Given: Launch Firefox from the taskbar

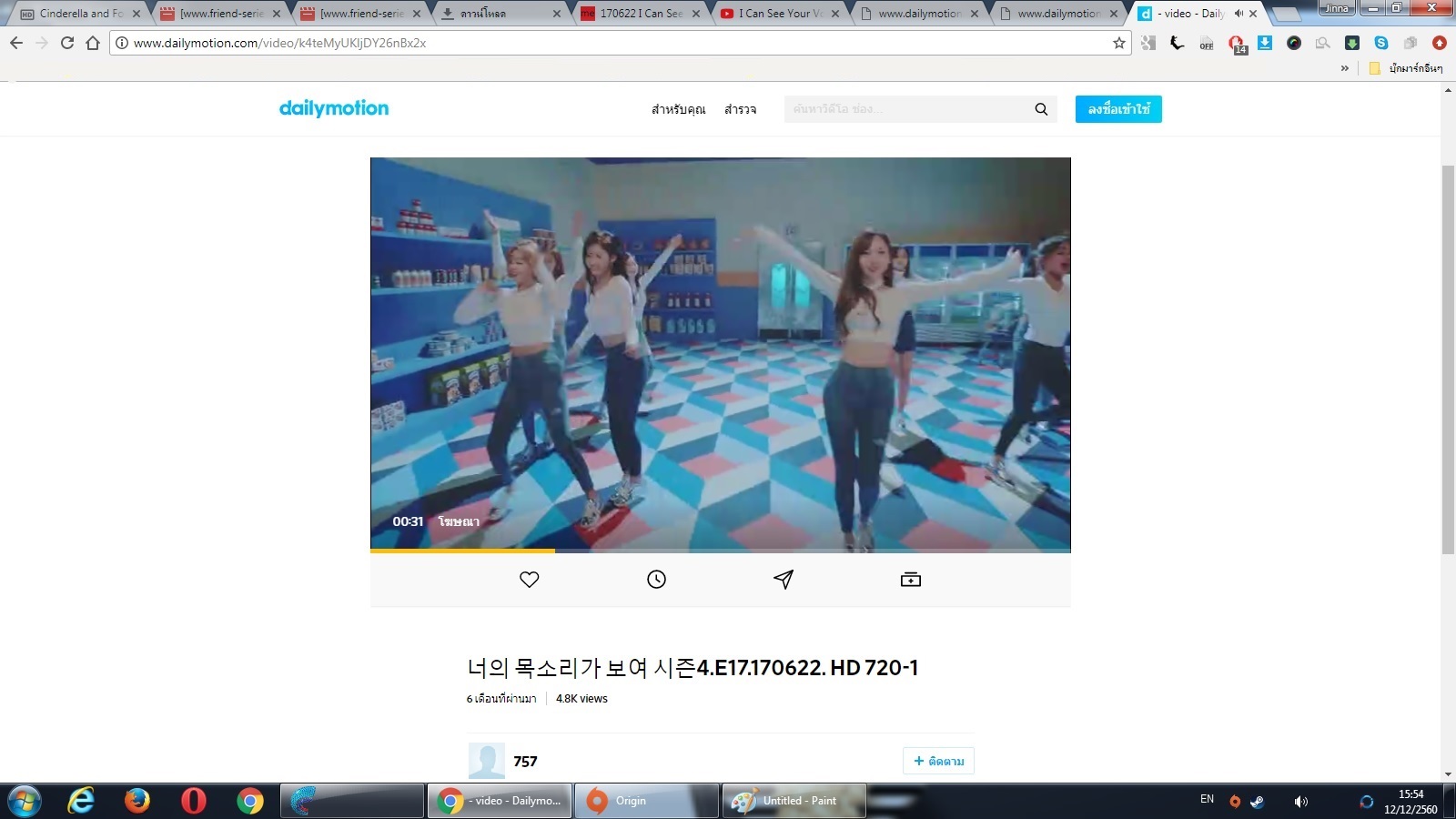Looking at the screenshot, I should pyautogui.click(x=137, y=801).
